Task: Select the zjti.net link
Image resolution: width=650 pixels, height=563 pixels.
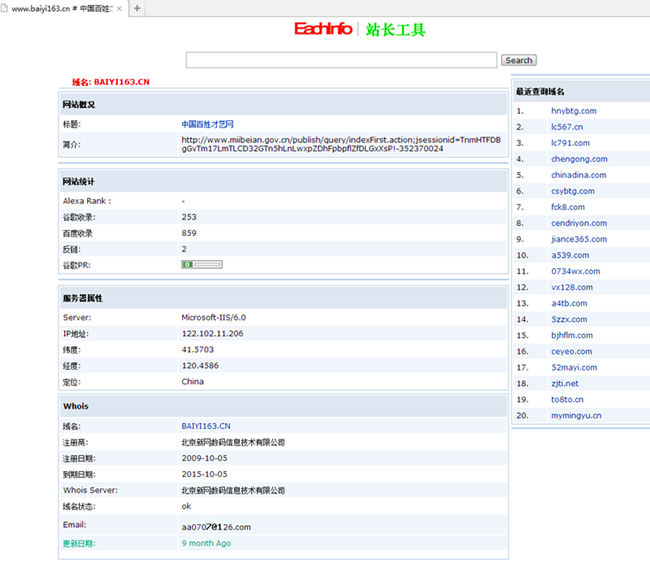Action: [564, 383]
